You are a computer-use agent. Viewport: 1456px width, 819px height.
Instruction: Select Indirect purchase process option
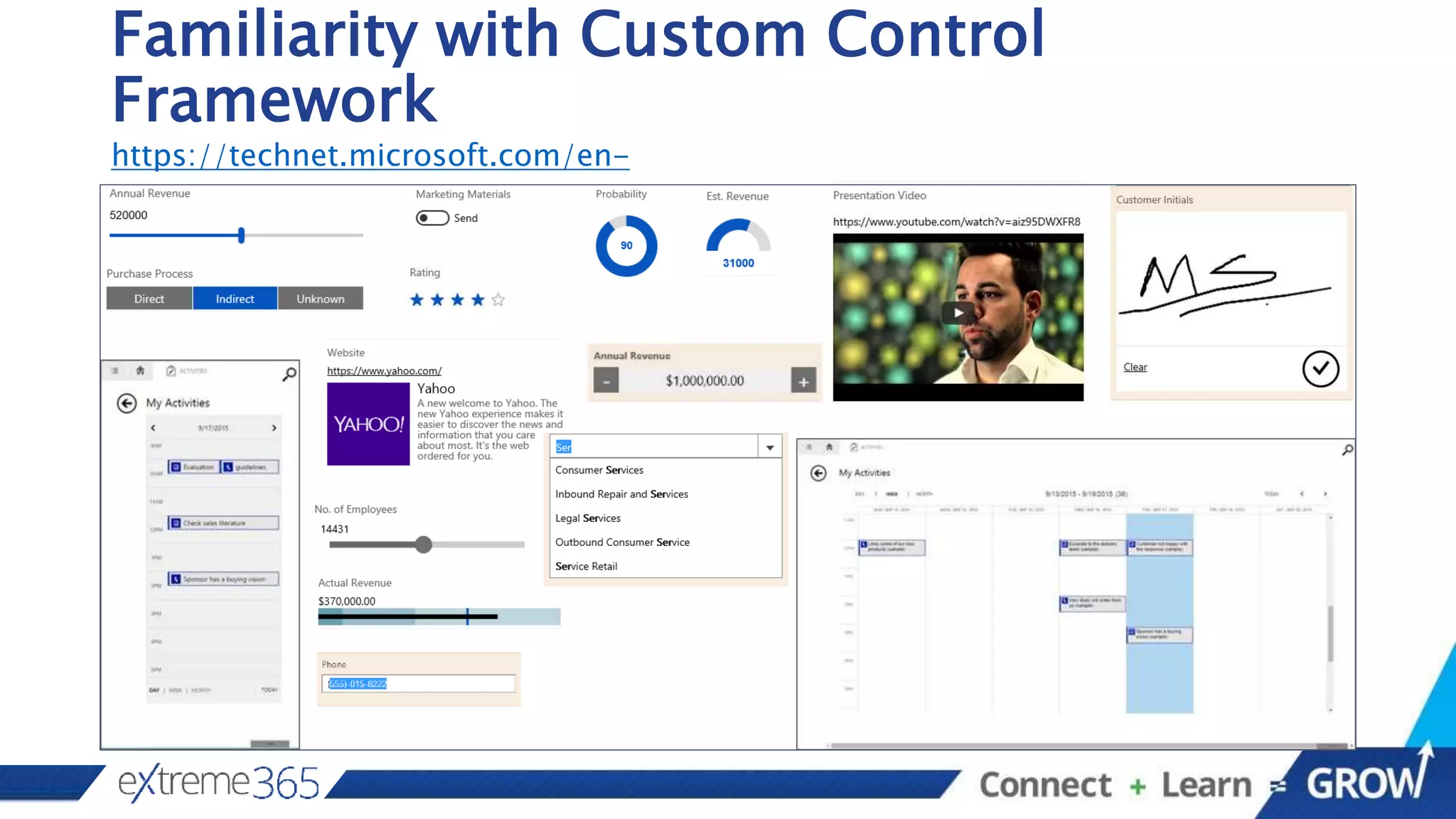coord(235,299)
